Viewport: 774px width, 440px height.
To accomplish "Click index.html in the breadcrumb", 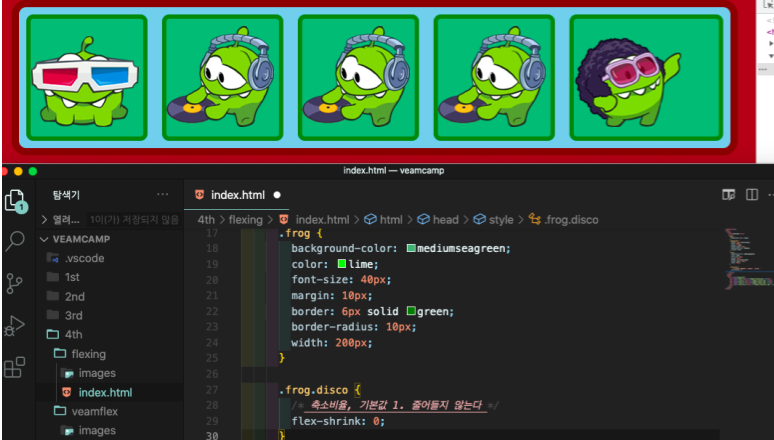I will [322, 220].
